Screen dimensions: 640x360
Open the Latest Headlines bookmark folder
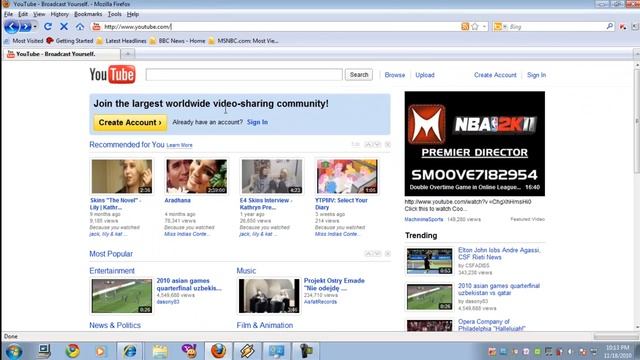tap(121, 41)
